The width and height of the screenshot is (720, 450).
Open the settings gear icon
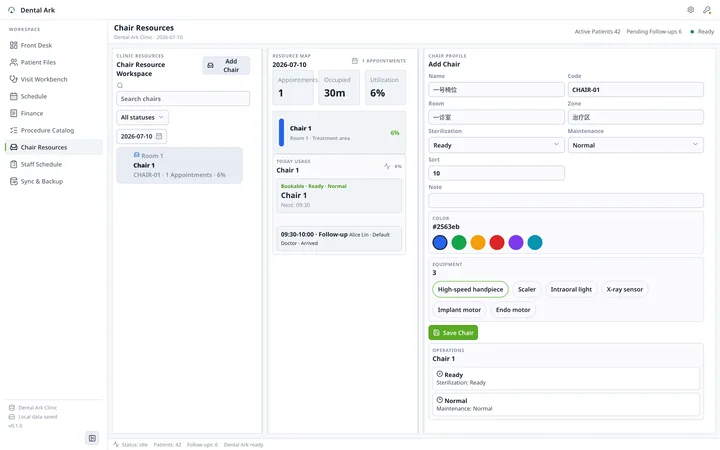pos(690,10)
